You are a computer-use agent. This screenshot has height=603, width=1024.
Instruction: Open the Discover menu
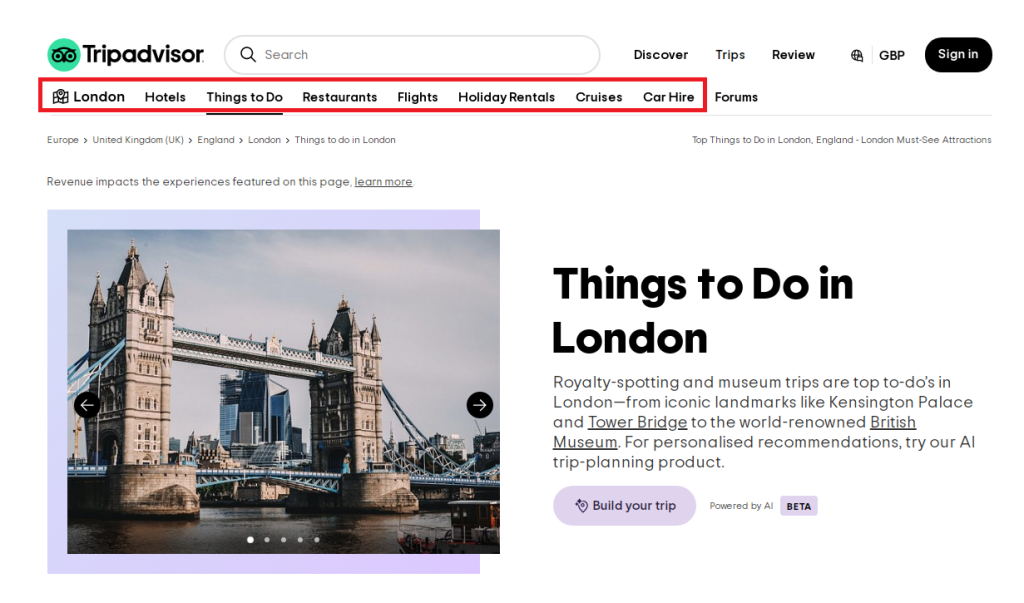point(660,55)
